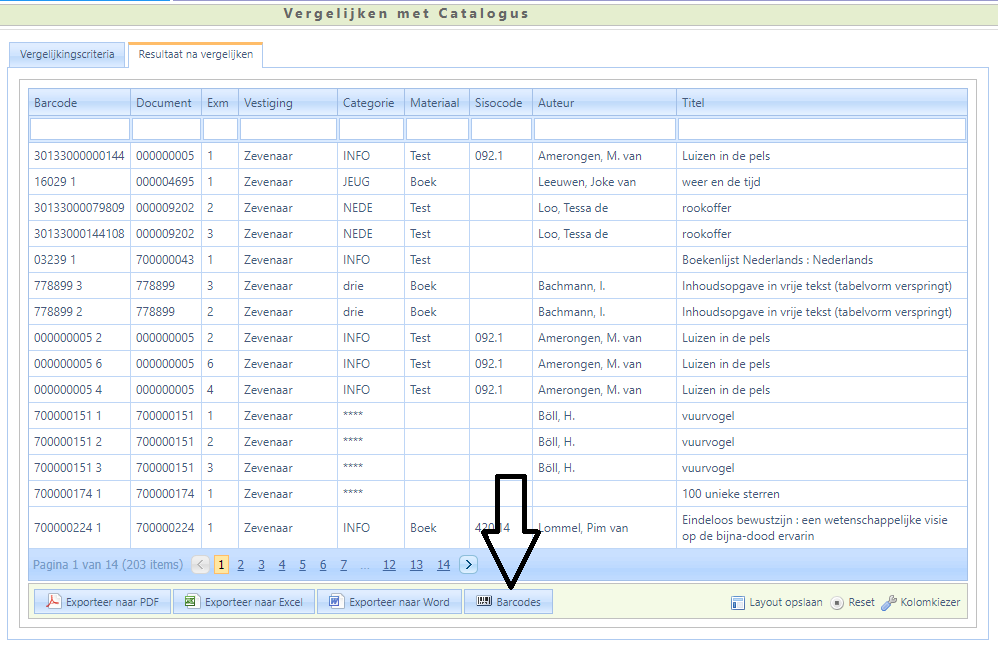
Task: Click the Auteur filter box
Action: coord(604,129)
